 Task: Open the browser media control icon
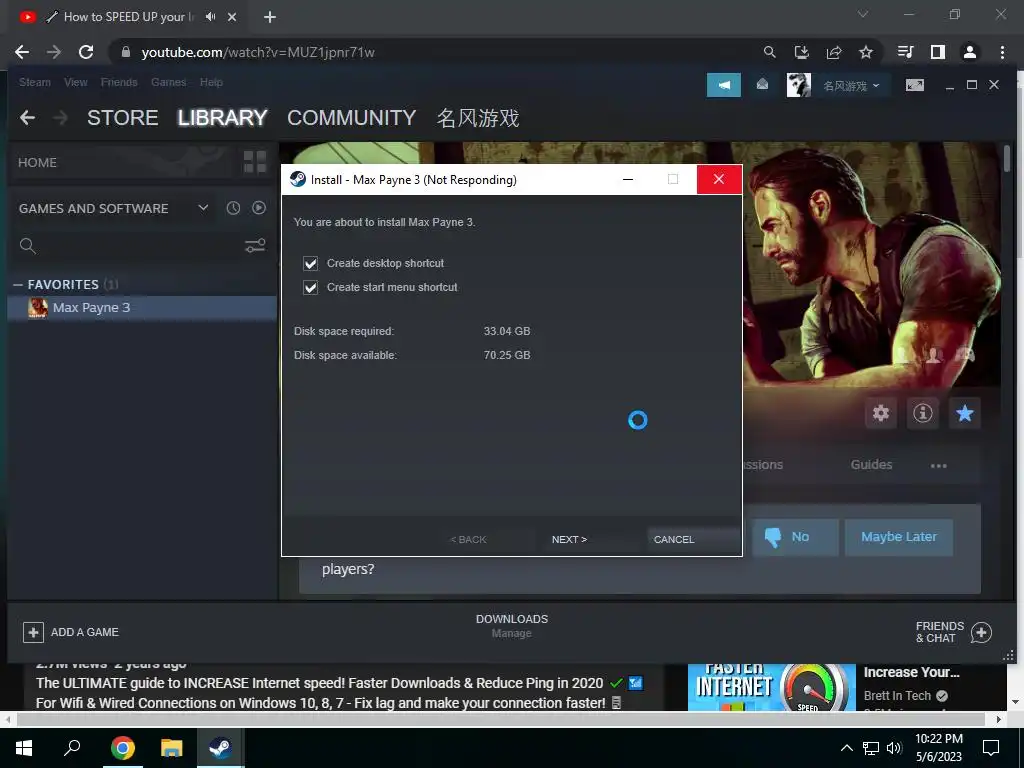point(905,52)
